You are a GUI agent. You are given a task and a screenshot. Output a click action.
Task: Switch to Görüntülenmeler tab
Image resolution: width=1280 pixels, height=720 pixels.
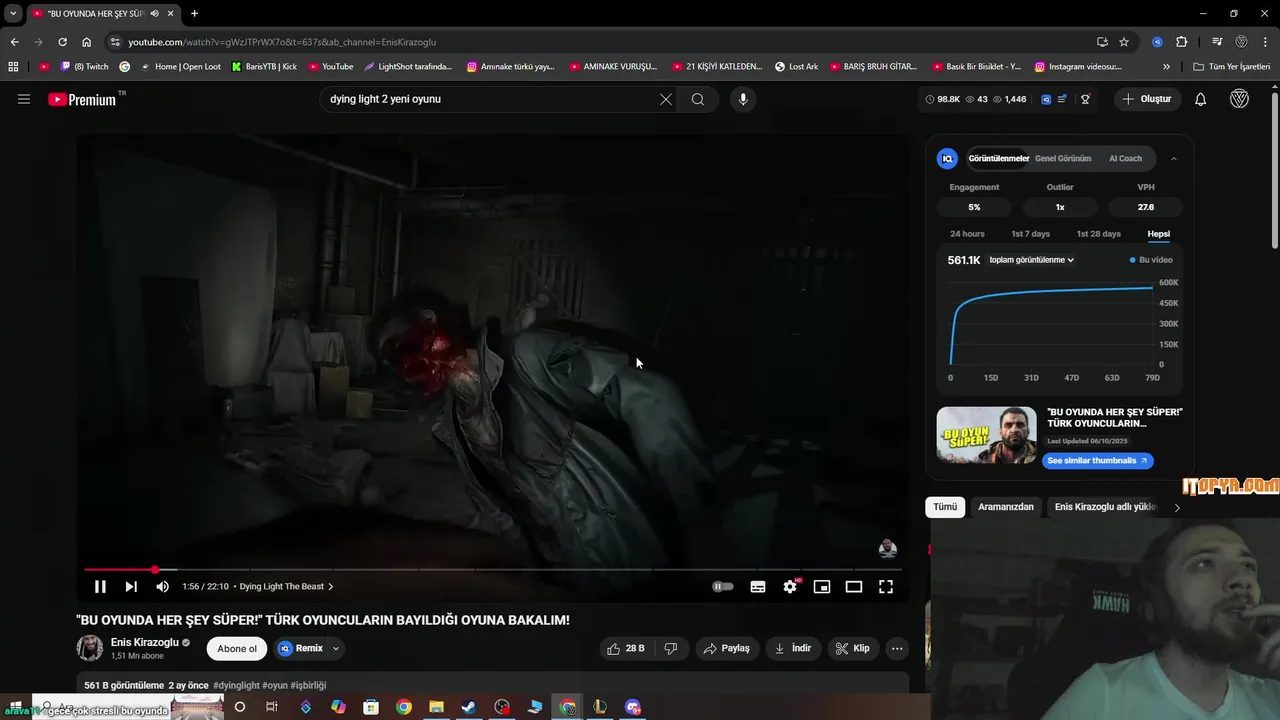pos(998,158)
